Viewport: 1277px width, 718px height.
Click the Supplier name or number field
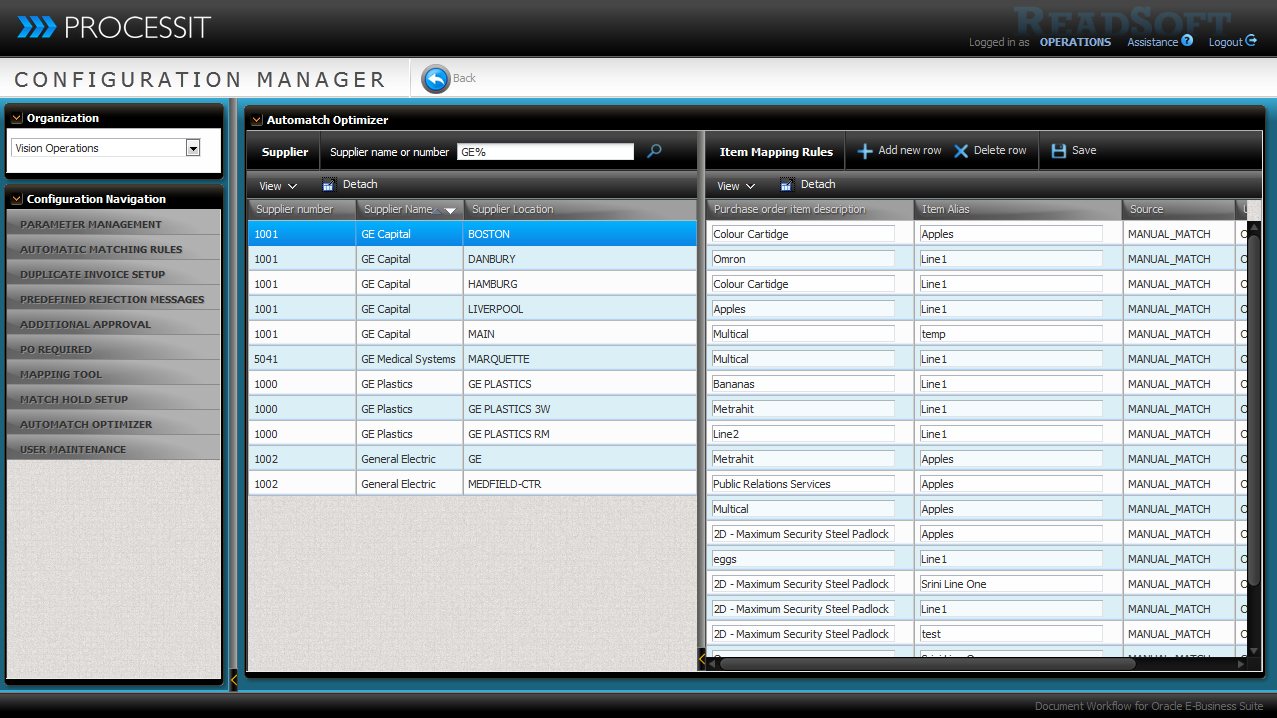tap(545, 152)
